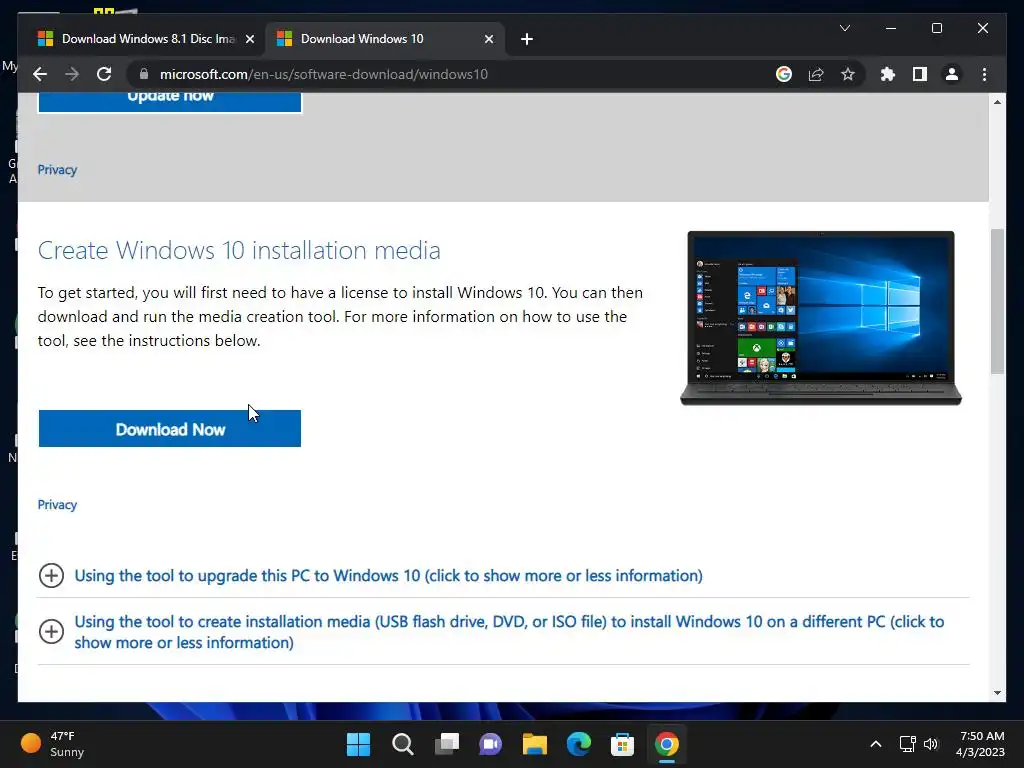Viewport: 1024px width, 768px height.
Task: Expand create installation media section plus icon
Action: pos(51,632)
